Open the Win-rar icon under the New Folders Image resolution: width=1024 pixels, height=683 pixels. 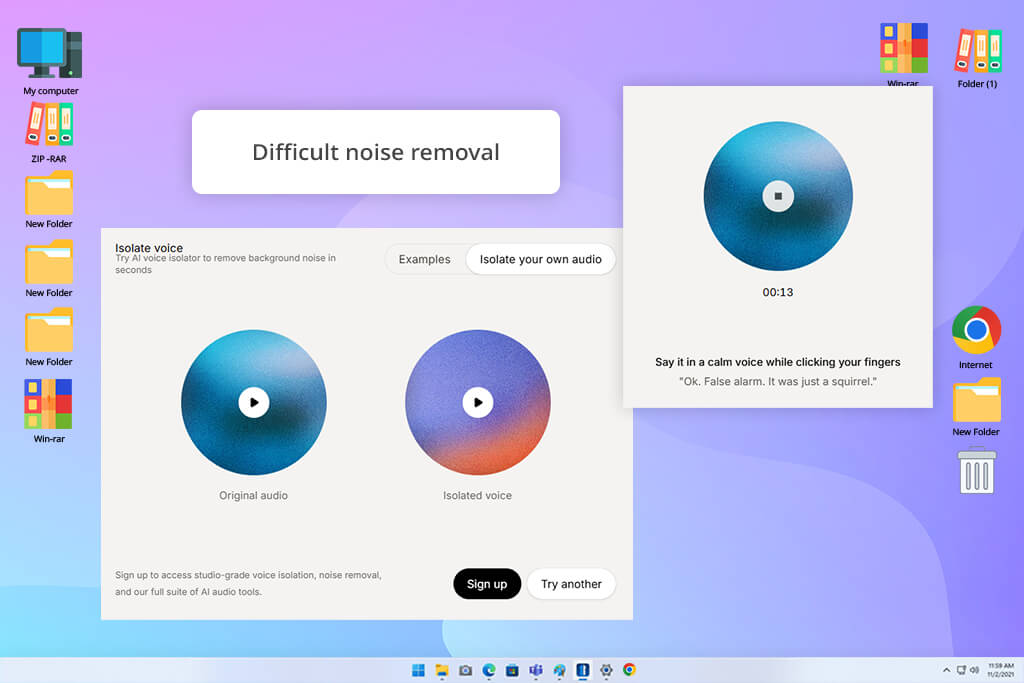click(49, 411)
